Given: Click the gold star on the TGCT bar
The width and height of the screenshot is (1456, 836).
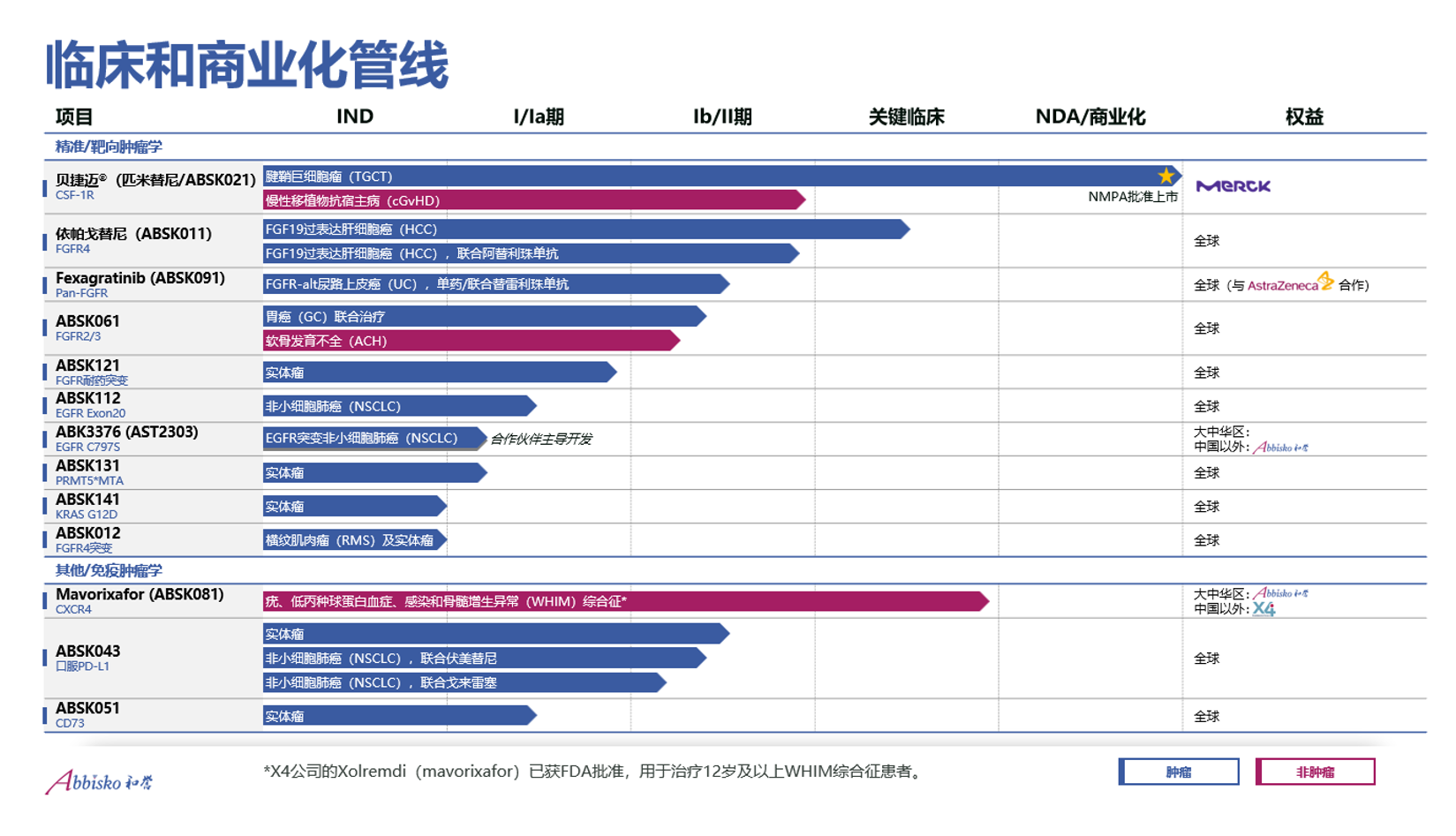Looking at the screenshot, I should click(x=1166, y=176).
